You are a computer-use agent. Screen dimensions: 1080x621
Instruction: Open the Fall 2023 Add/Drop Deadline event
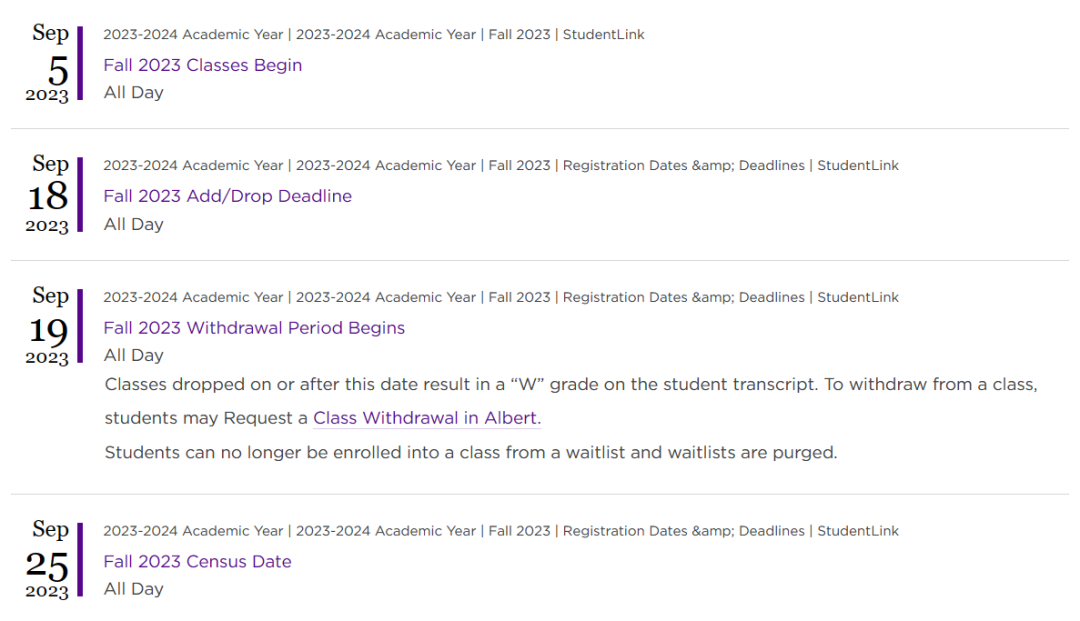coord(227,196)
